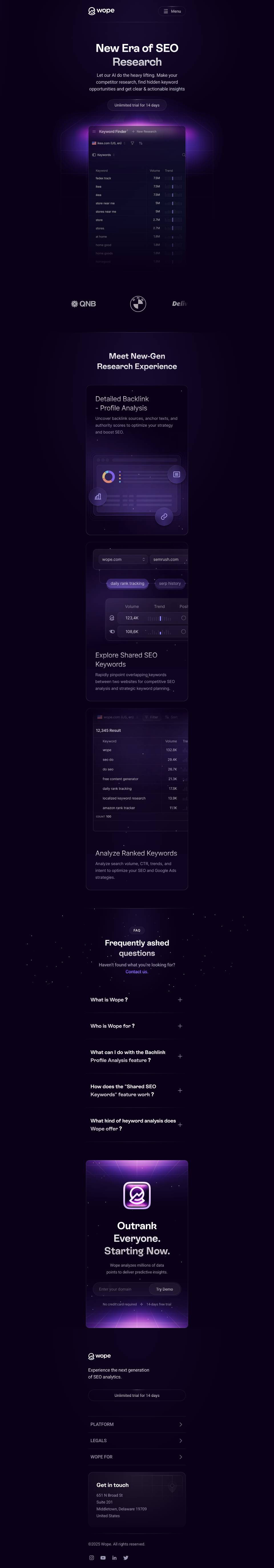Click the sort arrows icon

(x=141, y=143)
